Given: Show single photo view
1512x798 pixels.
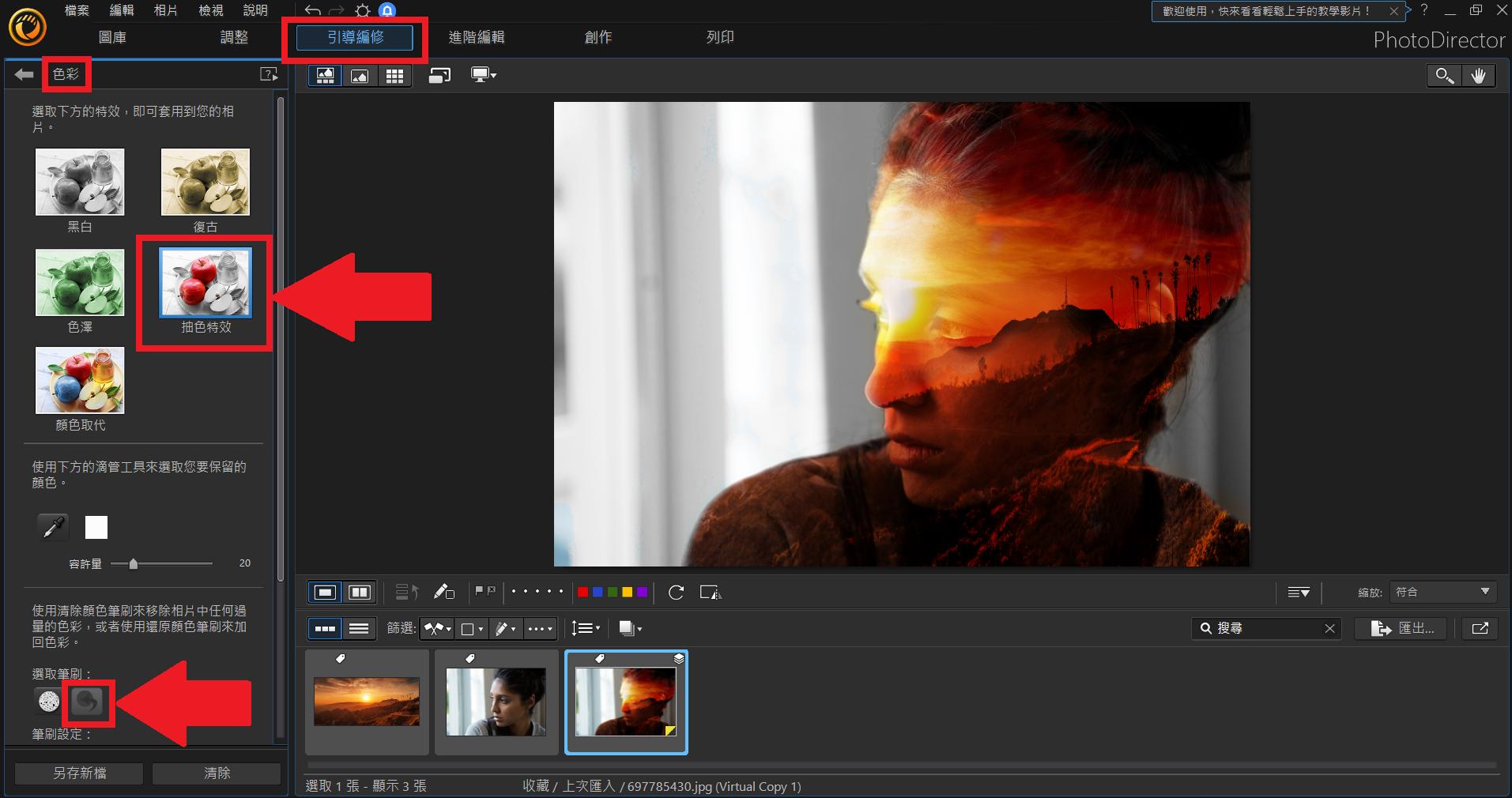Looking at the screenshot, I should point(325,592).
